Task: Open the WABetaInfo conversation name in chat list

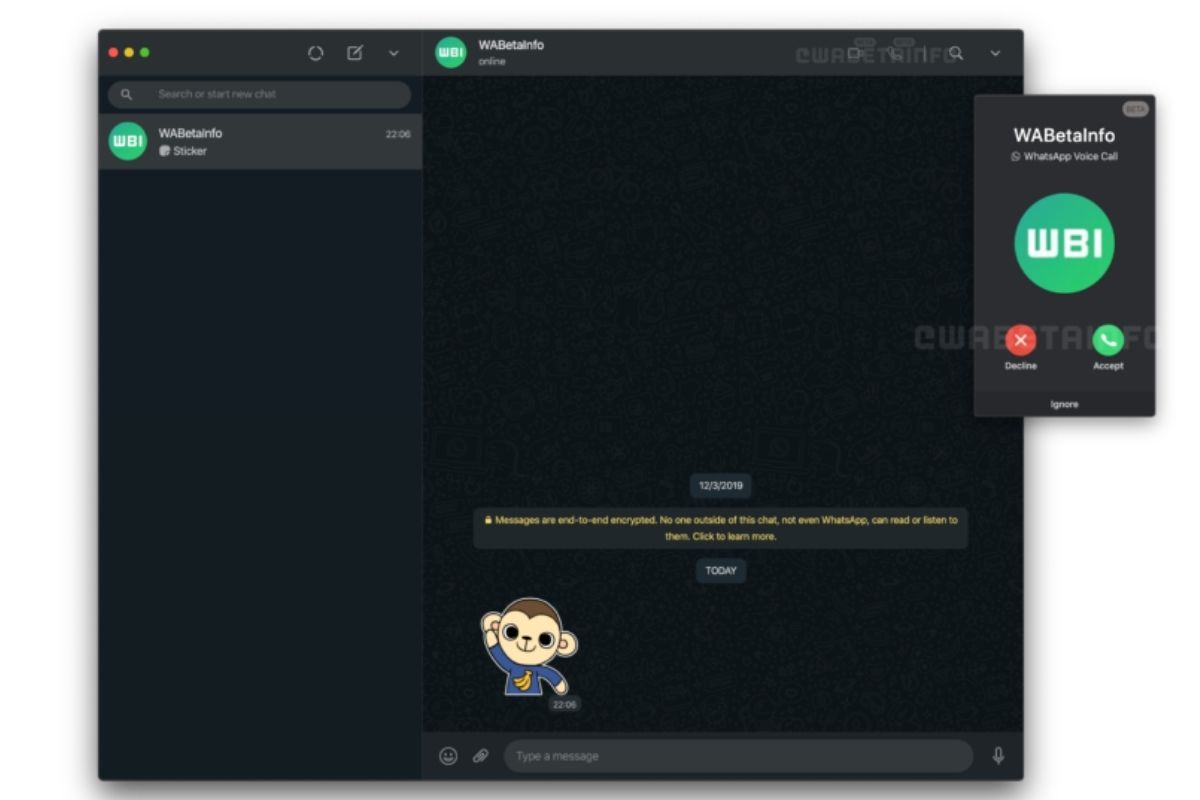Action: (190, 133)
